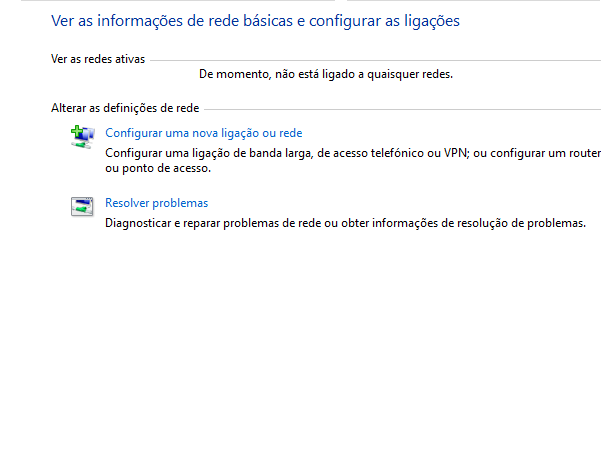Open 'Configurar uma nova ligação ou rede'
615x455 pixels.
[x=204, y=133]
